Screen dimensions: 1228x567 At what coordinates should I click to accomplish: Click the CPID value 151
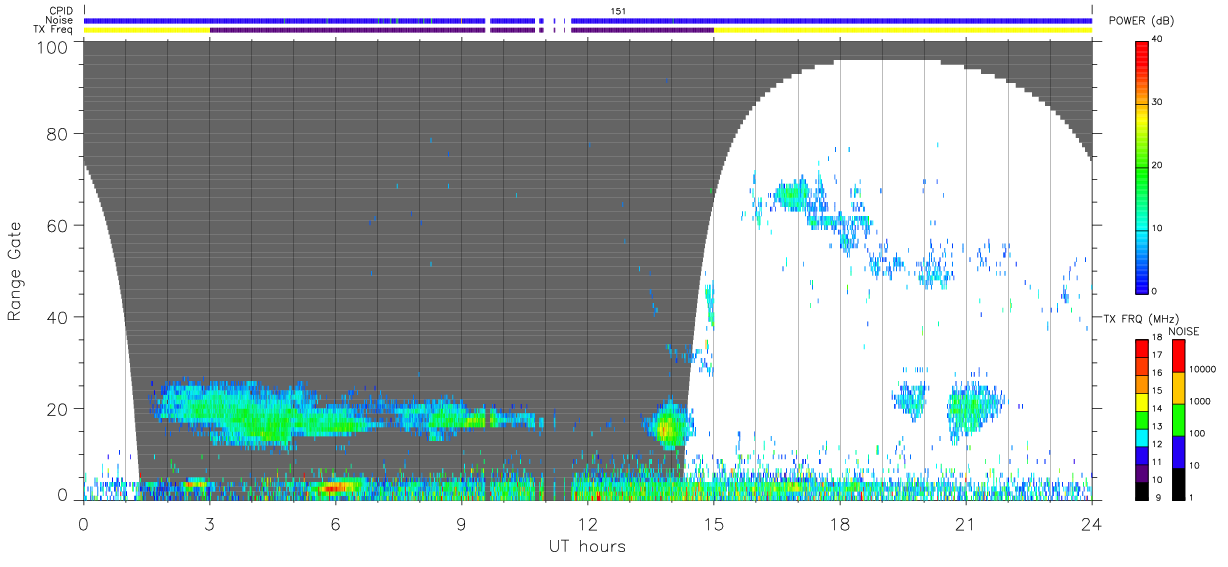[619, 11]
